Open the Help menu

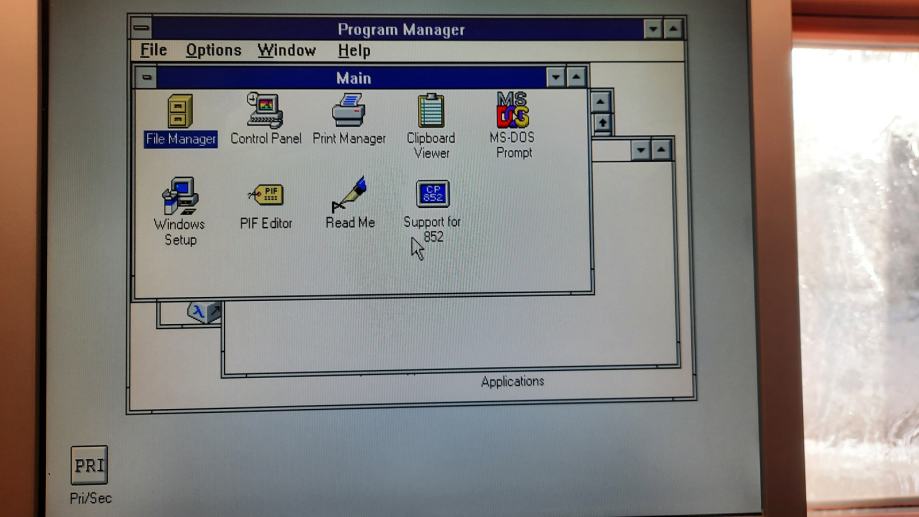353,50
